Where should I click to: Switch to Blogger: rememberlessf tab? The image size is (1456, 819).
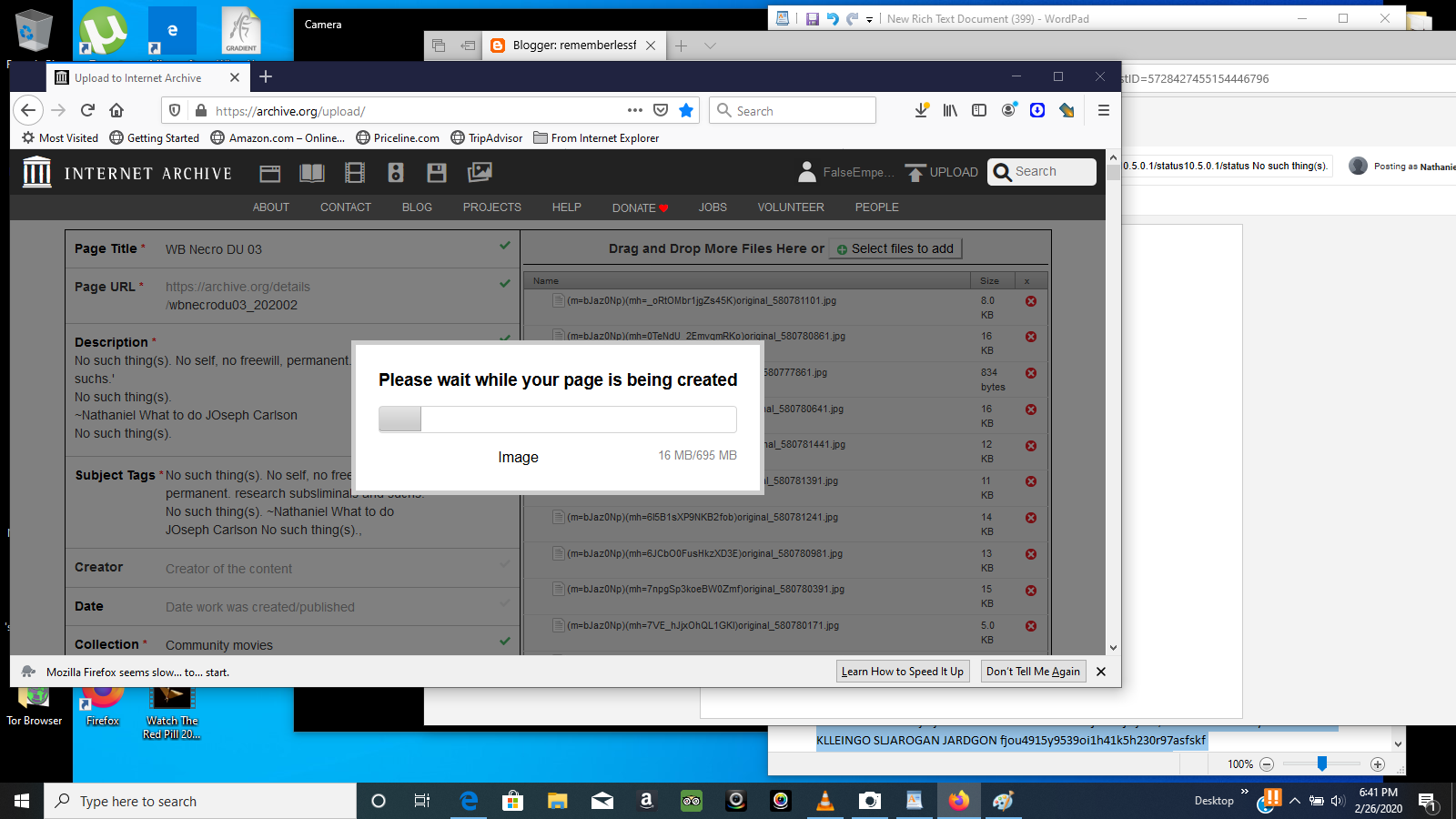(x=573, y=45)
